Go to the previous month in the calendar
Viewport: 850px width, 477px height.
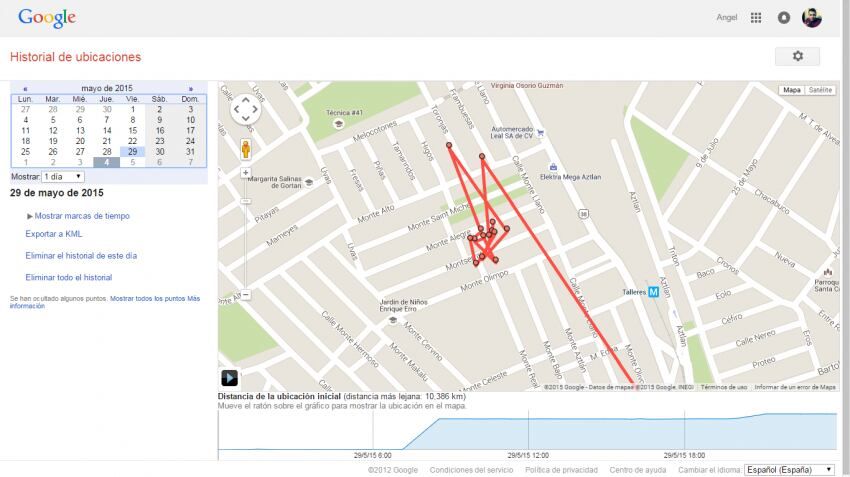pyautogui.click(x=25, y=88)
